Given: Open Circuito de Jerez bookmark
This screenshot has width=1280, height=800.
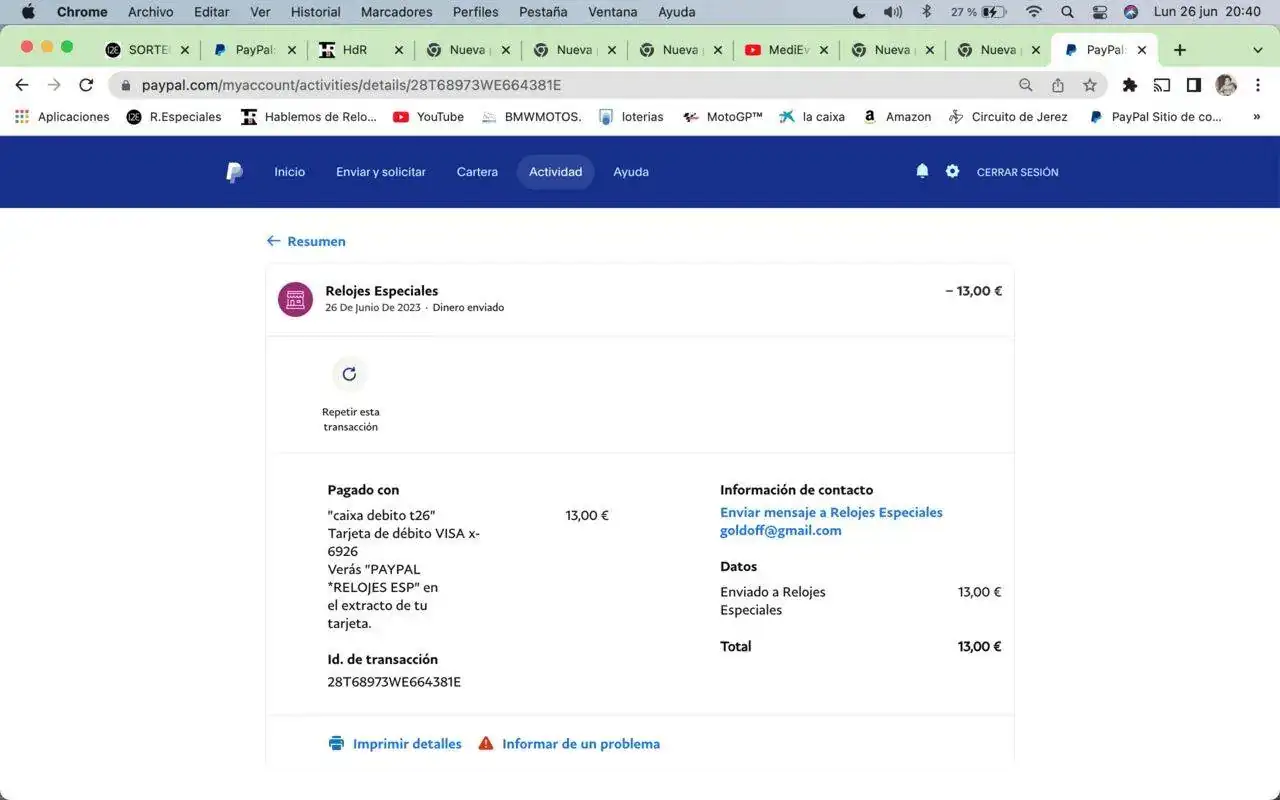Looking at the screenshot, I should [x=1008, y=117].
